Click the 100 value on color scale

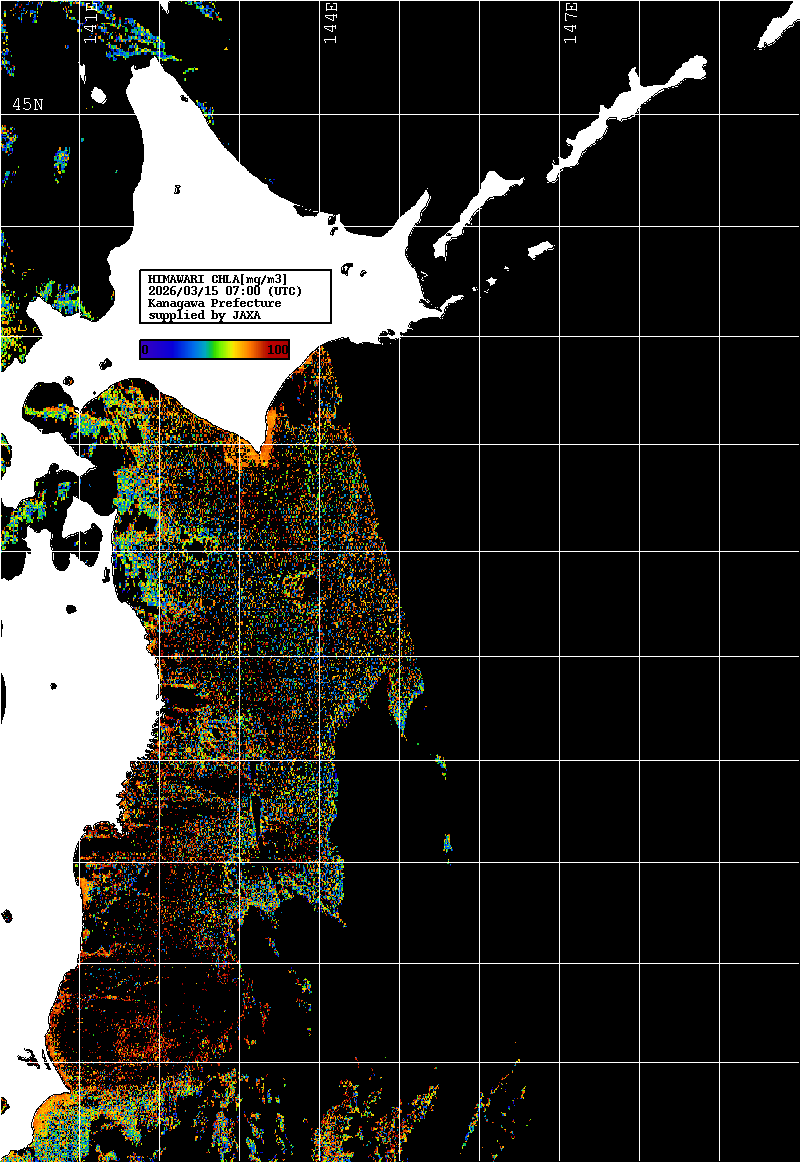tap(277, 349)
